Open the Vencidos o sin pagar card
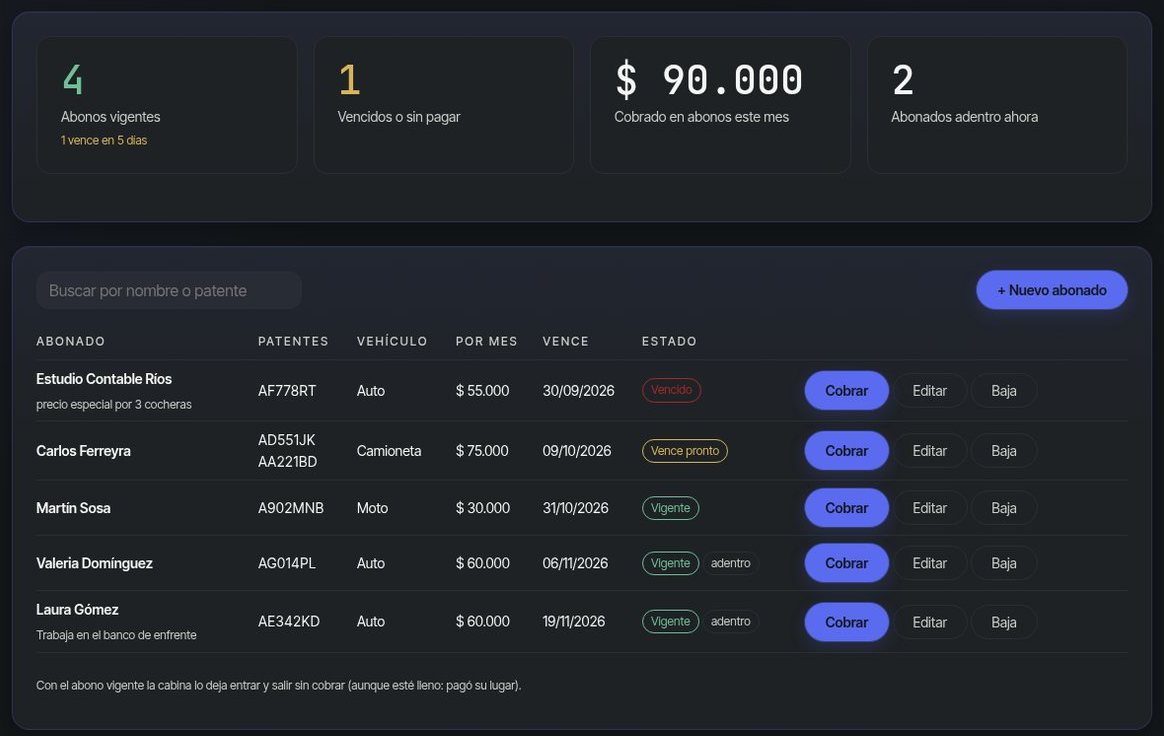The width and height of the screenshot is (1164, 736). click(x=443, y=105)
